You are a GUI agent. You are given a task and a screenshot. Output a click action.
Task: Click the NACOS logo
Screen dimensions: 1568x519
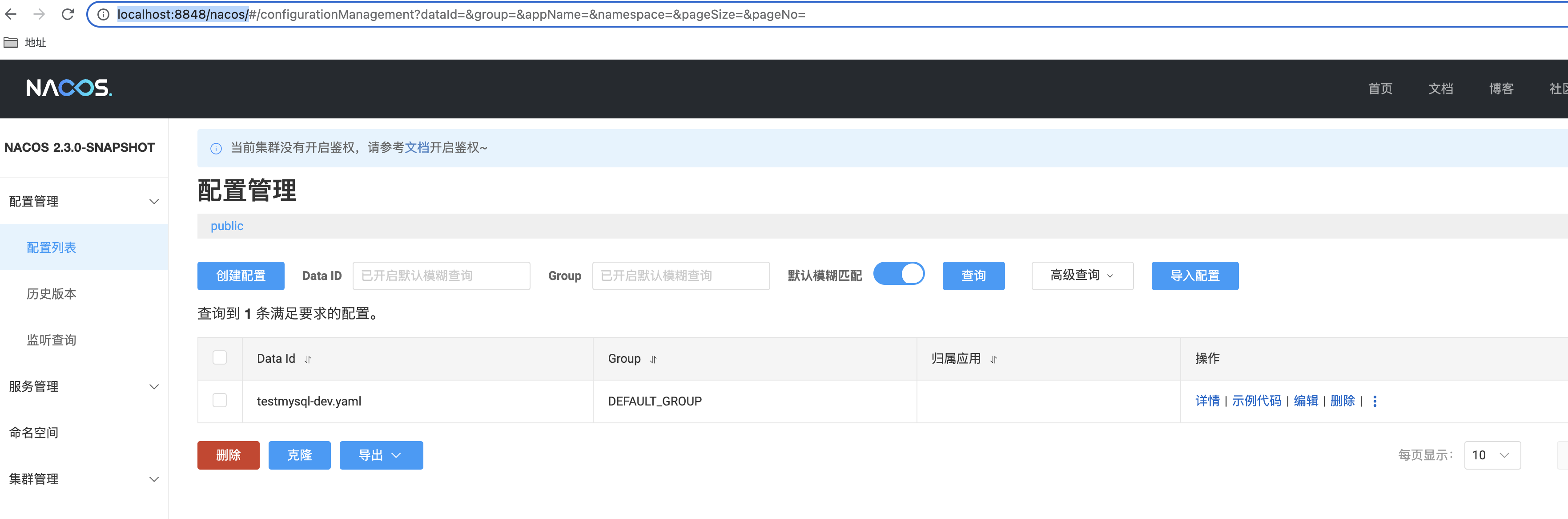coord(69,88)
